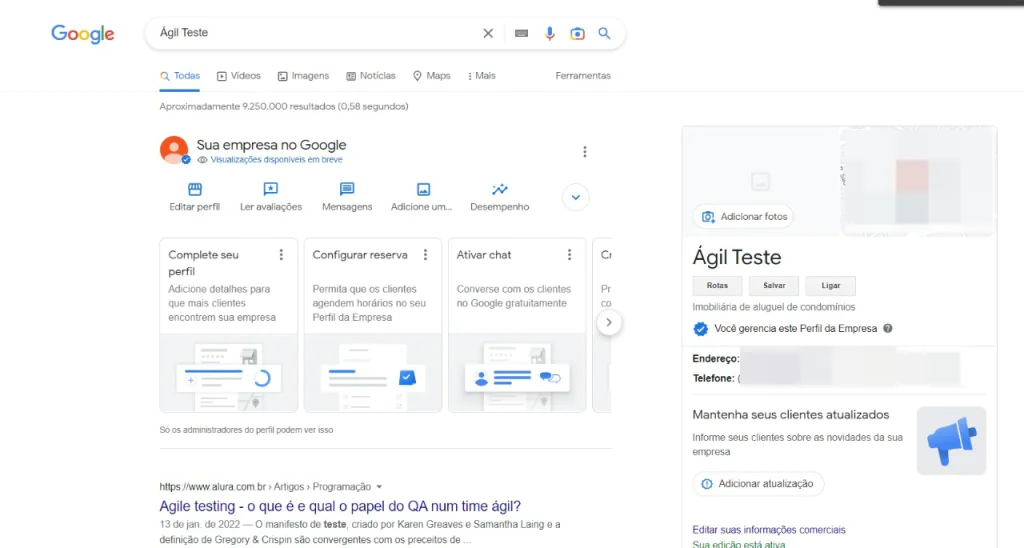Image resolution: width=1024 pixels, height=548 pixels.
Task: Switch to the Imagens tab
Action: click(x=303, y=76)
